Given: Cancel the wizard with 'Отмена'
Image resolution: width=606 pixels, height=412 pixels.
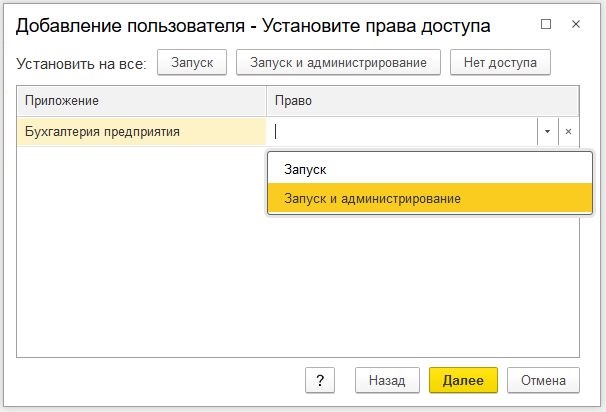Looking at the screenshot, I should coord(543,380).
